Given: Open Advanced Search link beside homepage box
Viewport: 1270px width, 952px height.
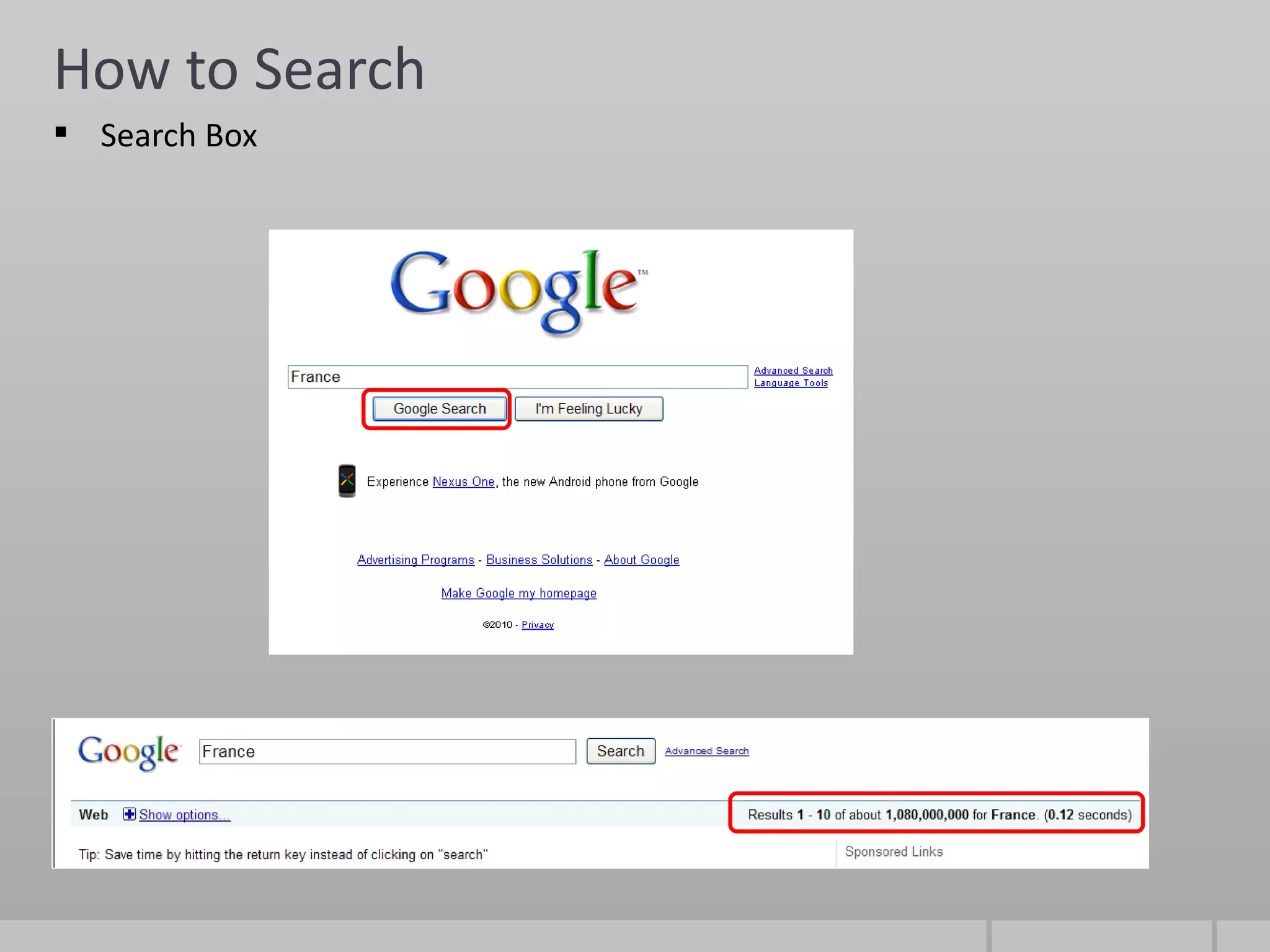Looking at the screenshot, I should pyautogui.click(x=793, y=370).
